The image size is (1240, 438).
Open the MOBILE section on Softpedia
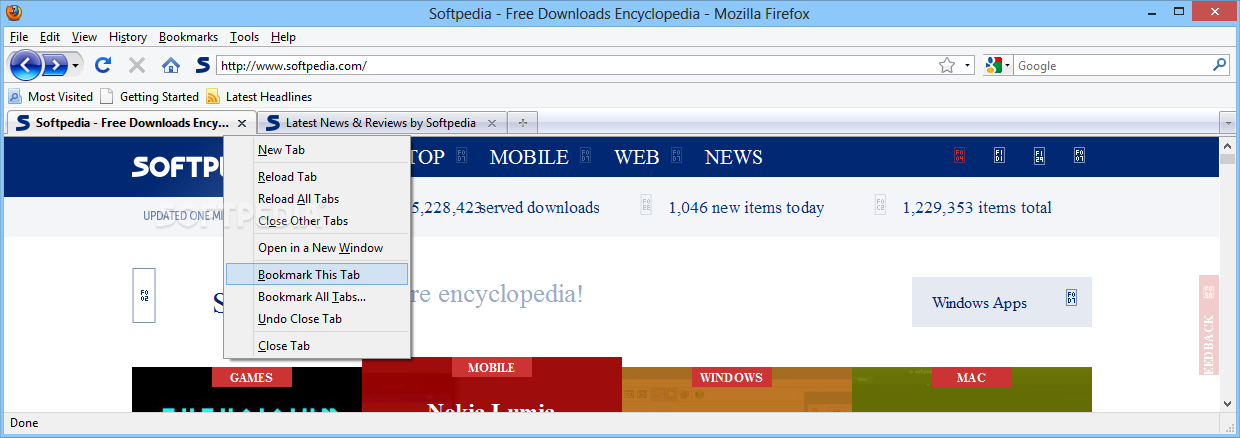pos(529,157)
